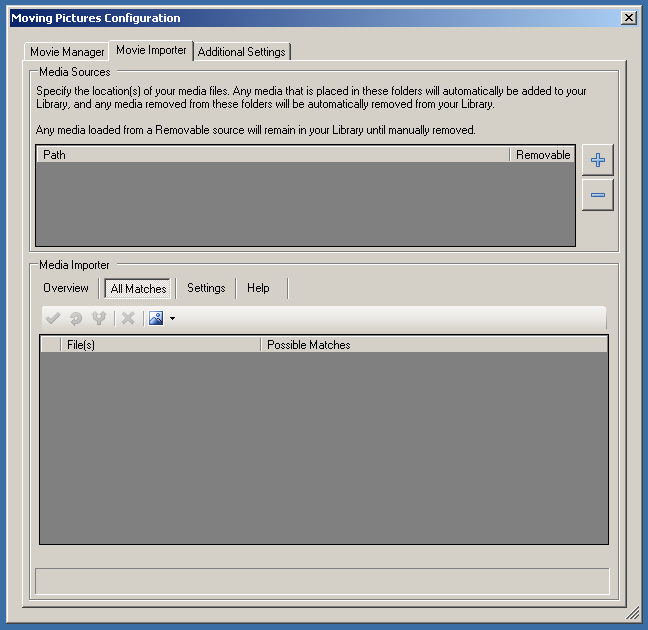Open the Additional Settings tab
Screen dimensions: 648x630
point(241,52)
